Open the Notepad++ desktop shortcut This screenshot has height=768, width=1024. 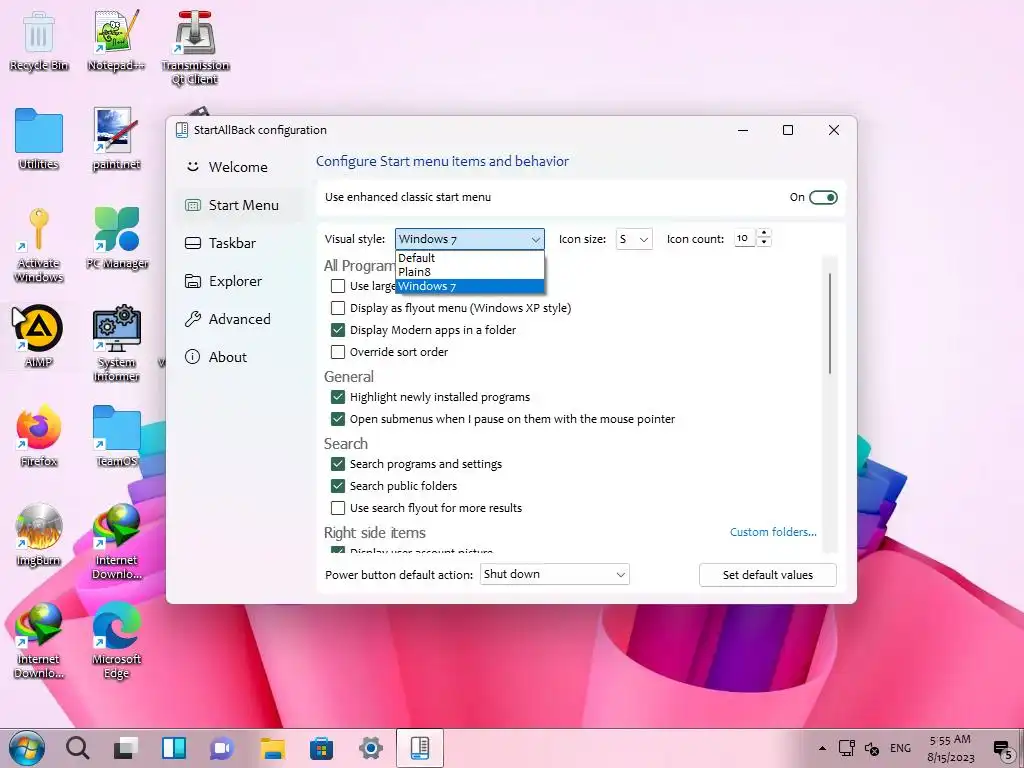116,40
